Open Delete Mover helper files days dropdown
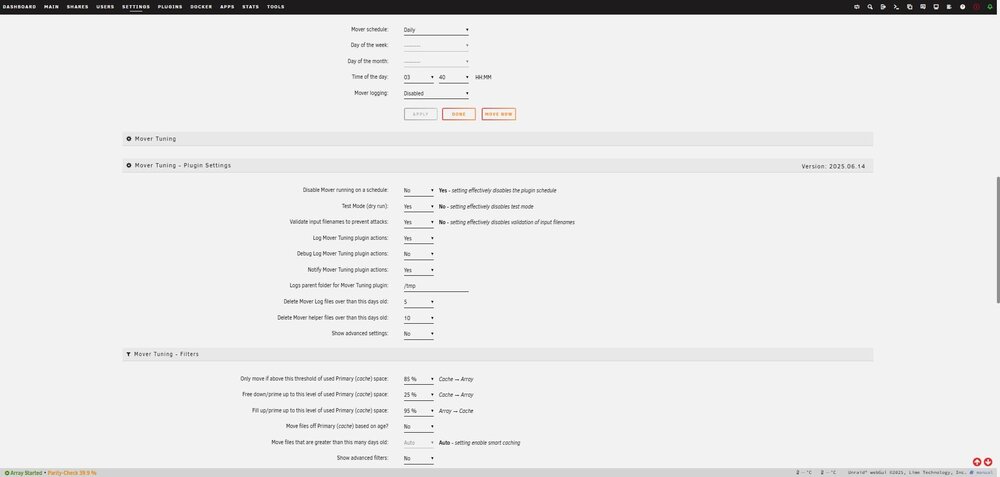This screenshot has height=477, width=1000. pyautogui.click(x=418, y=318)
